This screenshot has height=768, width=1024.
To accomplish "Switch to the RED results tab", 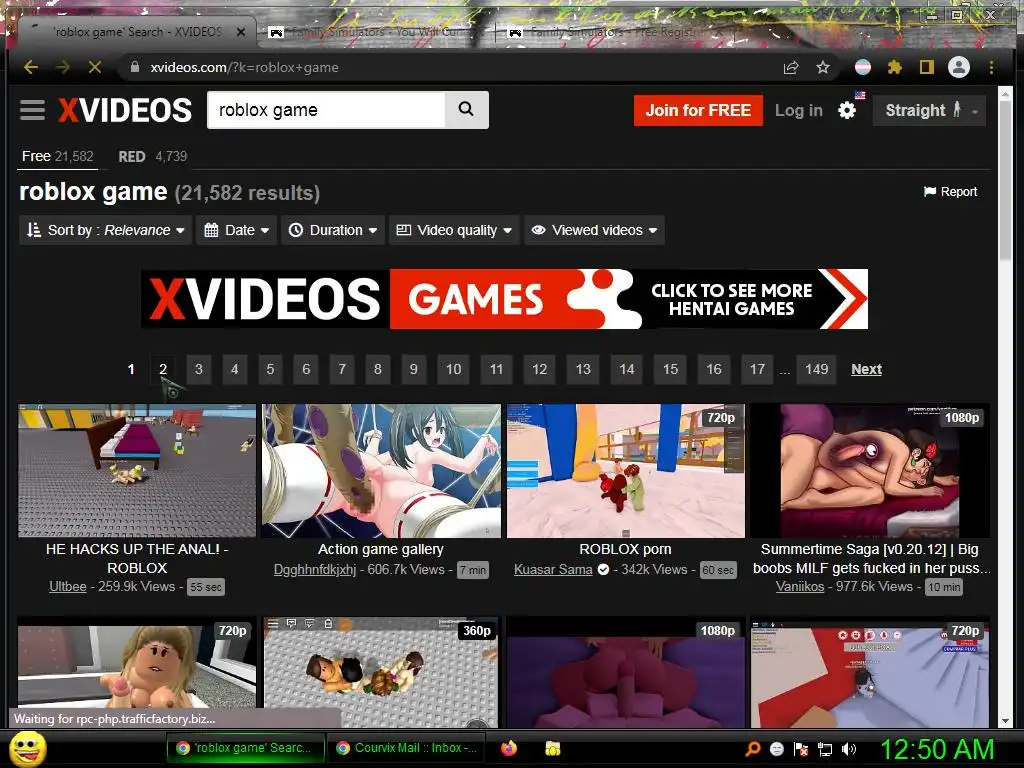I will pyautogui.click(x=152, y=156).
